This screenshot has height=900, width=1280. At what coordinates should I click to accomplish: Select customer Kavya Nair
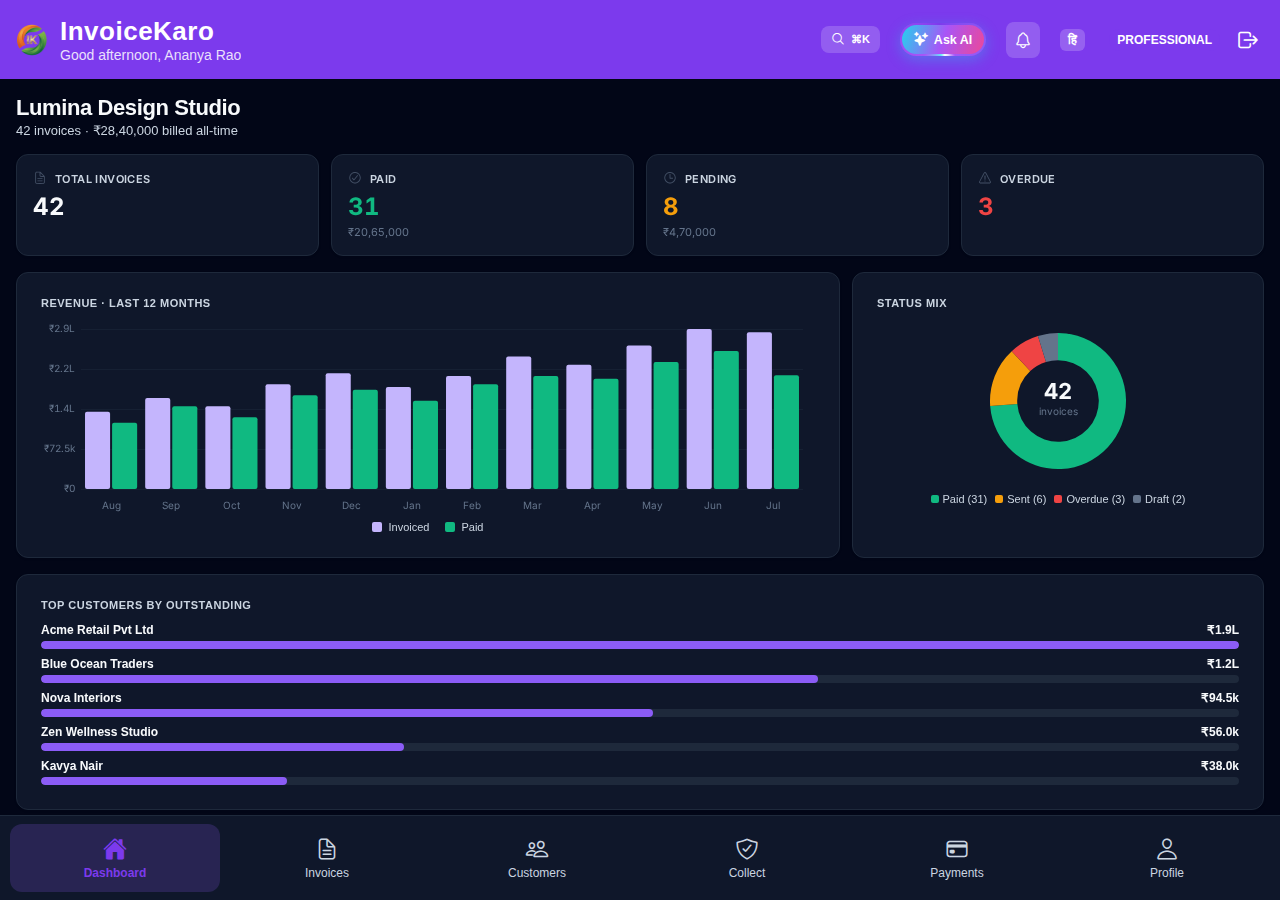(x=72, y=766)
